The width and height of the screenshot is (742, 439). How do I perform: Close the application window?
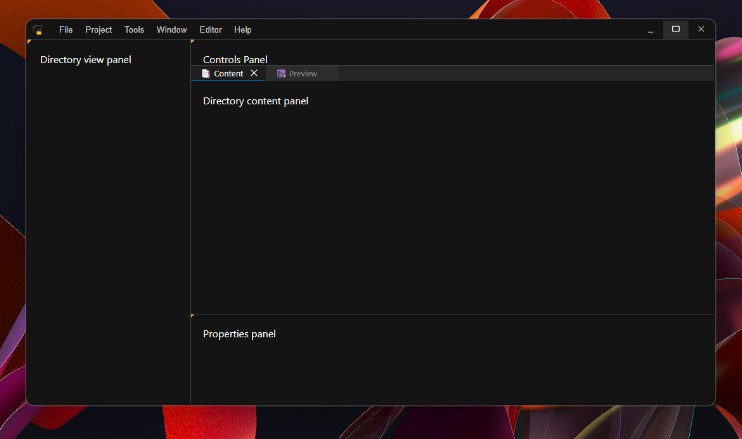coord(701,30)
